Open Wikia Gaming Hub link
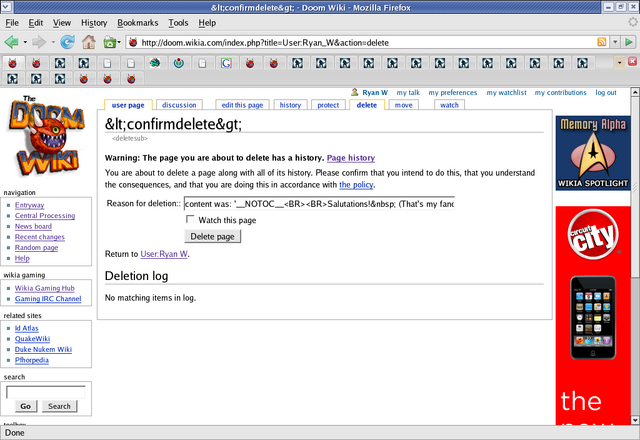Viewport: 640px width, 440px height. 44,288
